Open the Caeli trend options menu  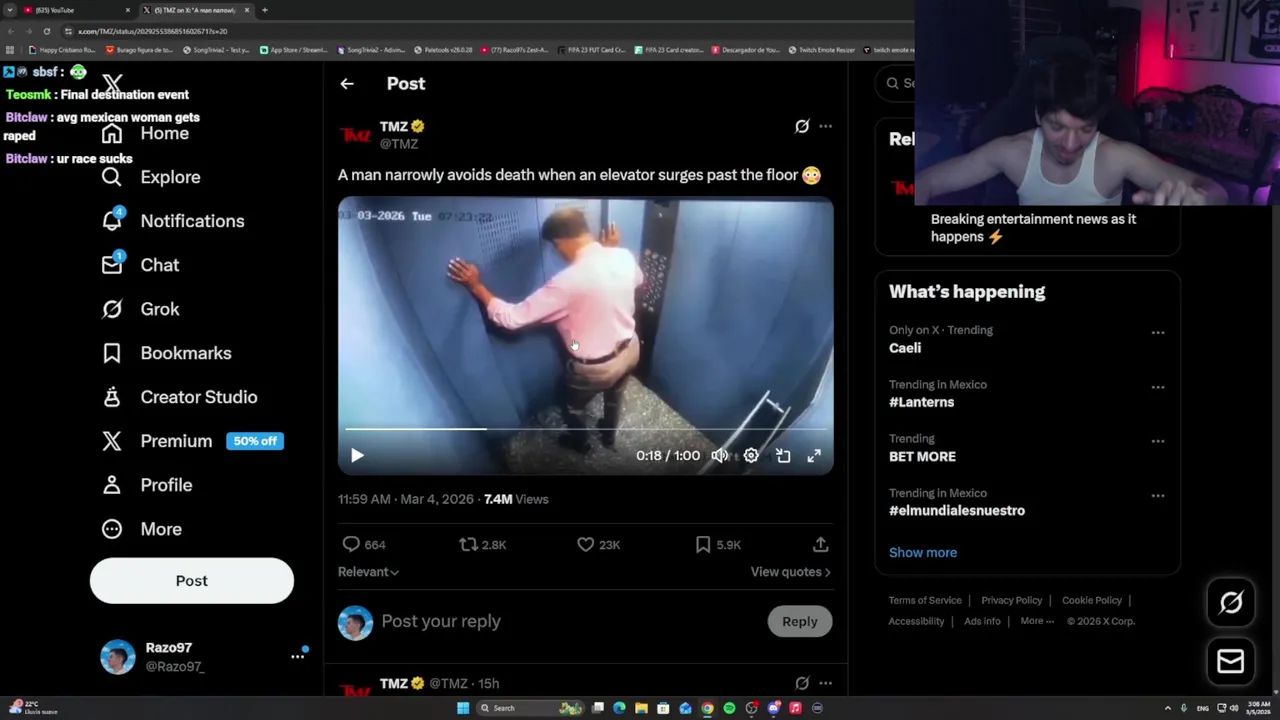point(1158,332)
